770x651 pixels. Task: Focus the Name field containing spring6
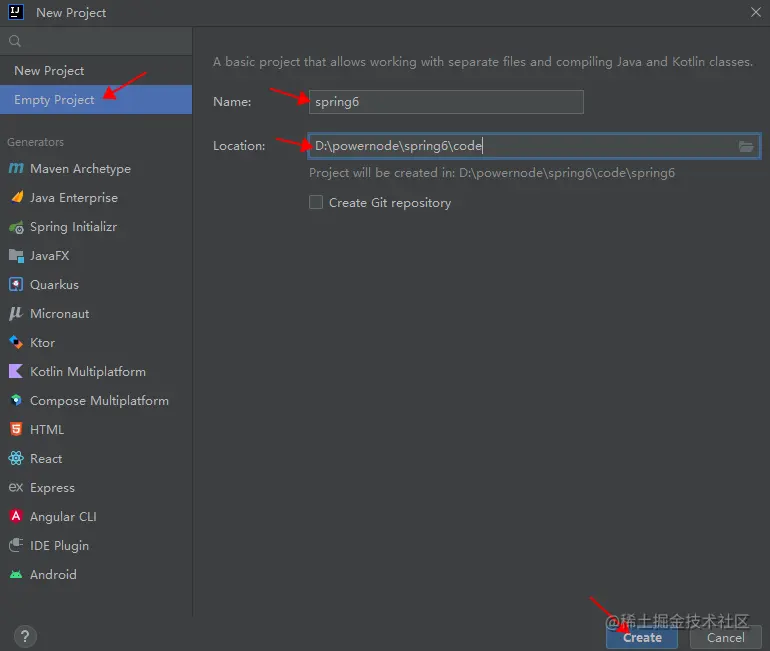coord(446,102)
